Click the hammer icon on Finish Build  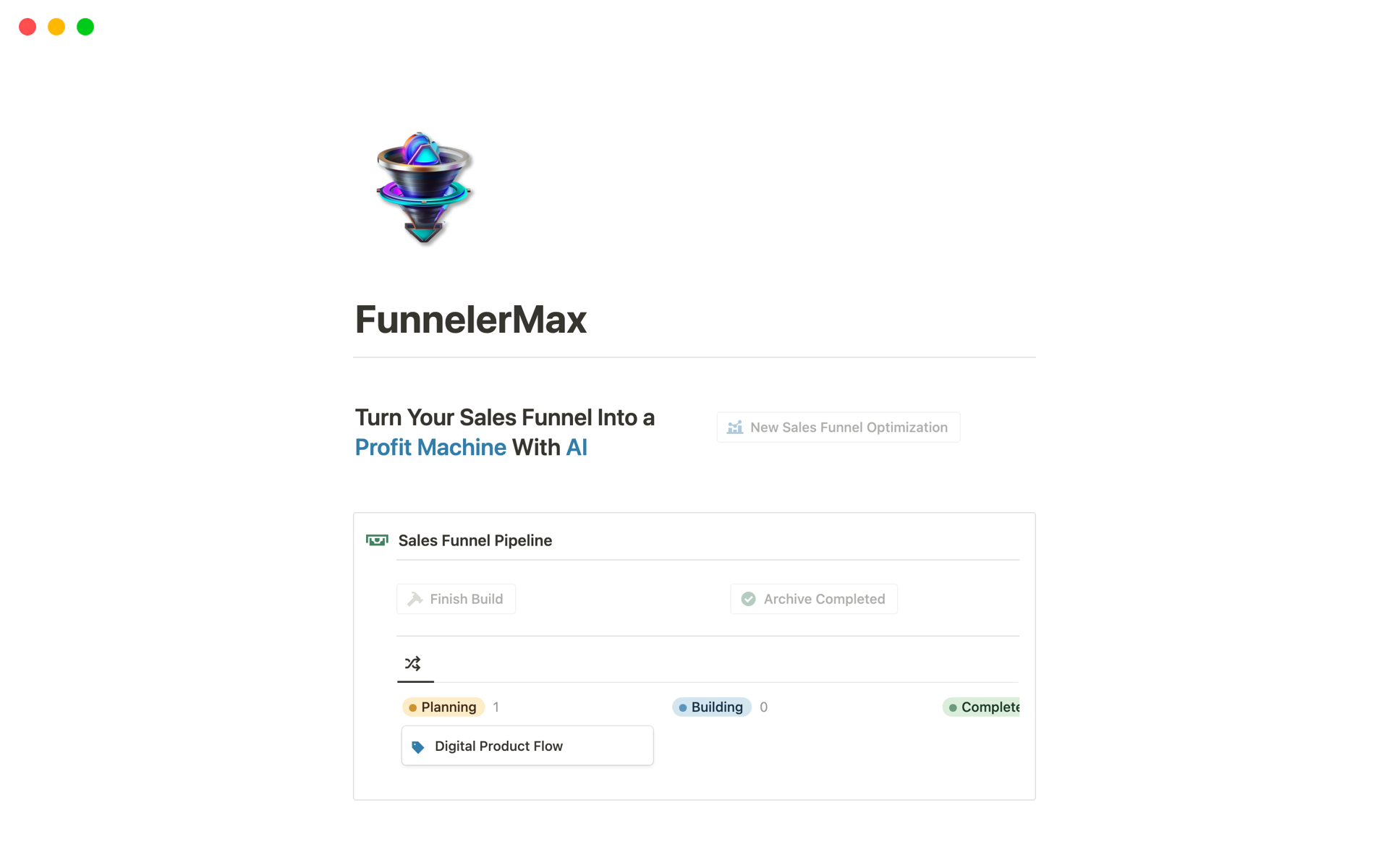point(415,599)
